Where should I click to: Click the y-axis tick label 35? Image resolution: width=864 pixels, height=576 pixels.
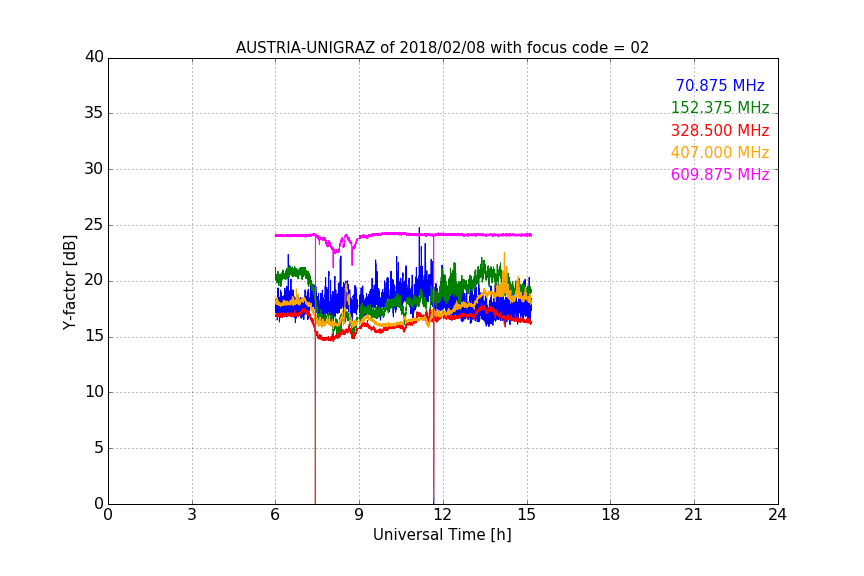(x=94, y=113)
